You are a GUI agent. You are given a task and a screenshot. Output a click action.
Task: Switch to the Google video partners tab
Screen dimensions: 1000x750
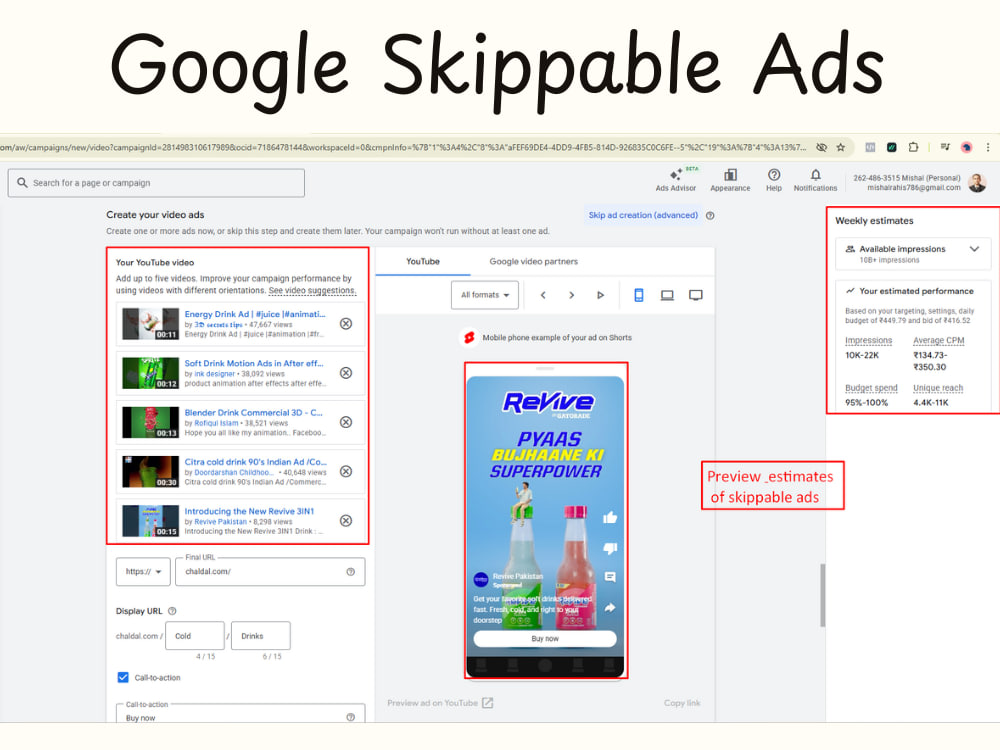click(x=534, y=261)
